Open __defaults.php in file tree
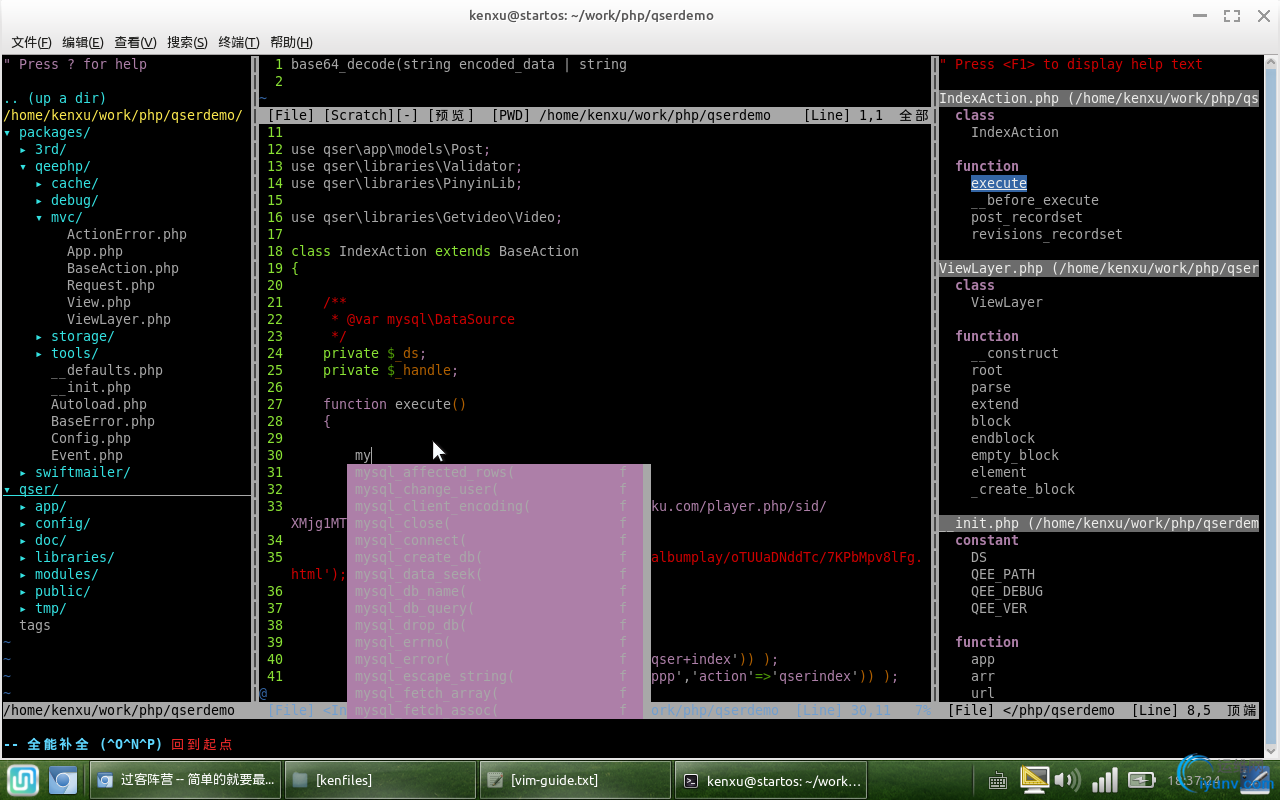This screenshot has width=1280, height=800. pyautogui.click(x=107, y=370)
